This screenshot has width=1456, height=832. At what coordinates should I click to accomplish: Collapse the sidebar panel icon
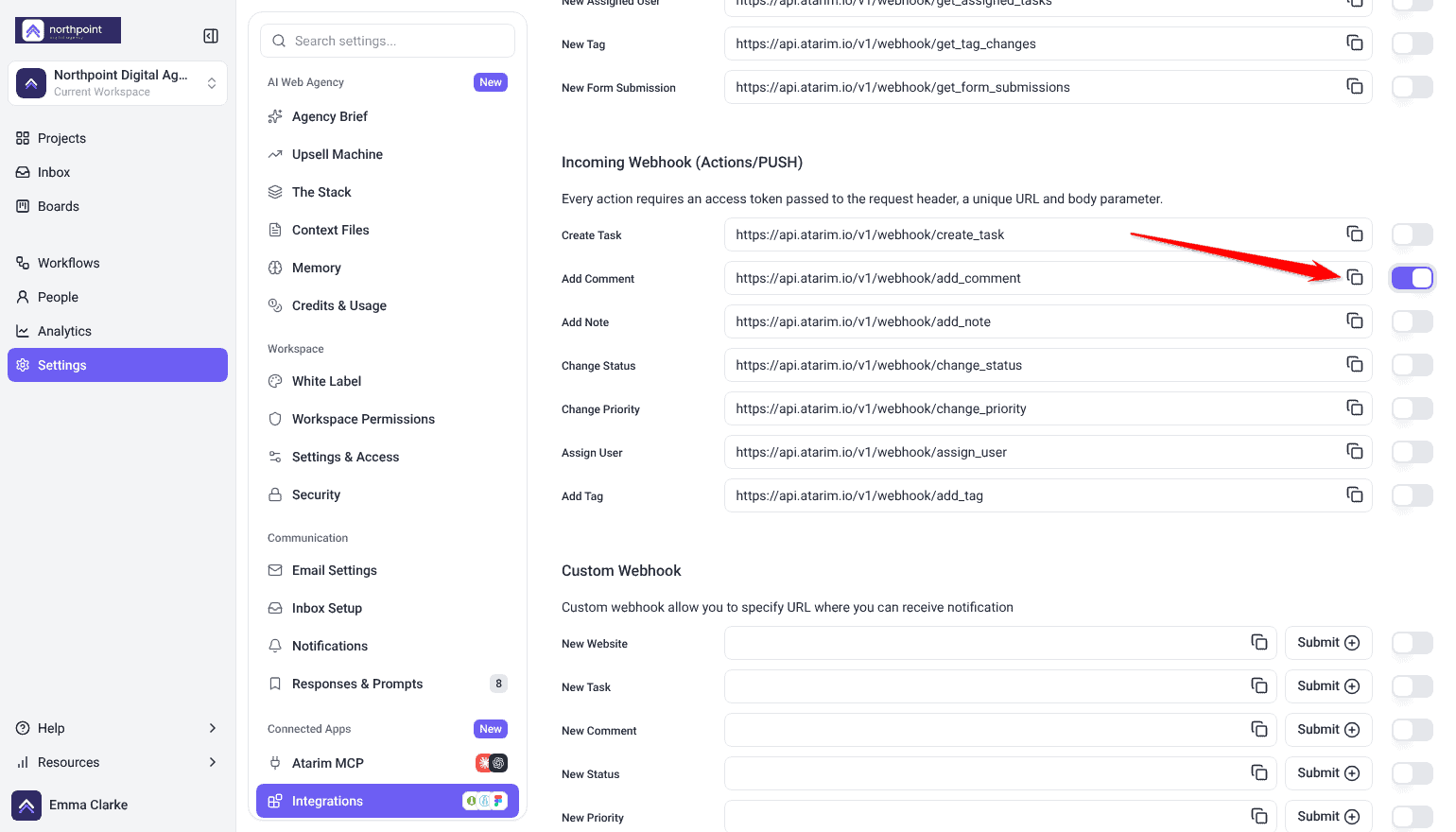tap(211, 36)
